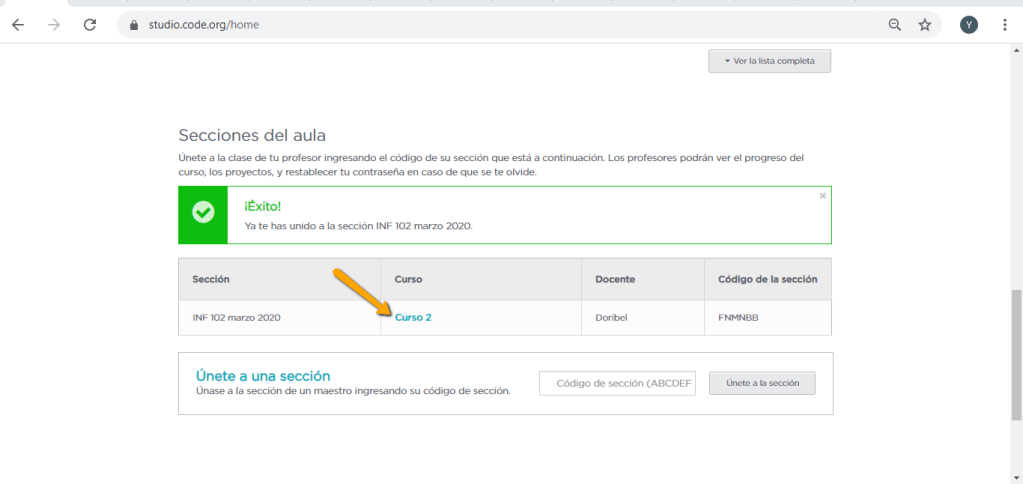This screenshot has height=484, width=1023.
Task: Click the studio.code.org/home address bar
Action: point(500,25)
